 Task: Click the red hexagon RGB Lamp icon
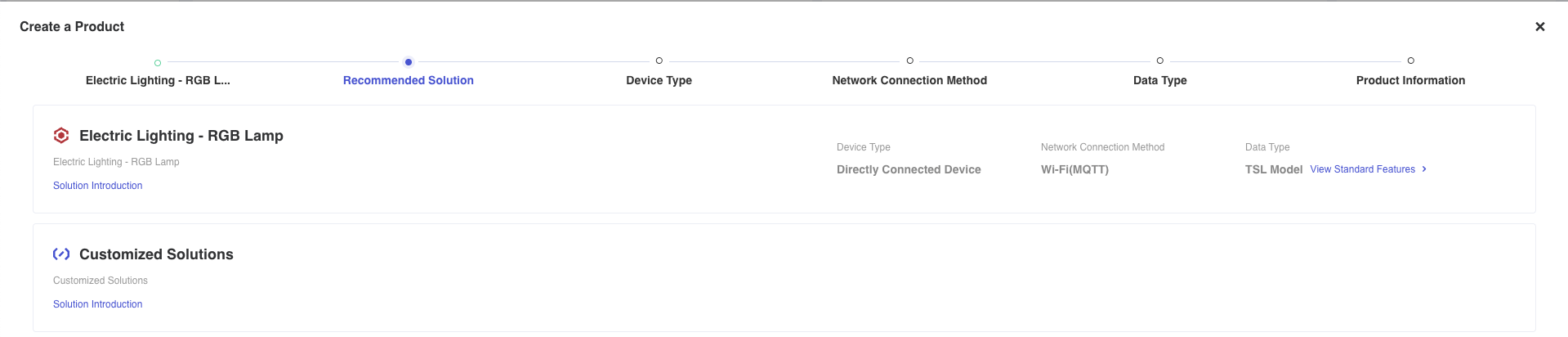(x=61, y=136)
